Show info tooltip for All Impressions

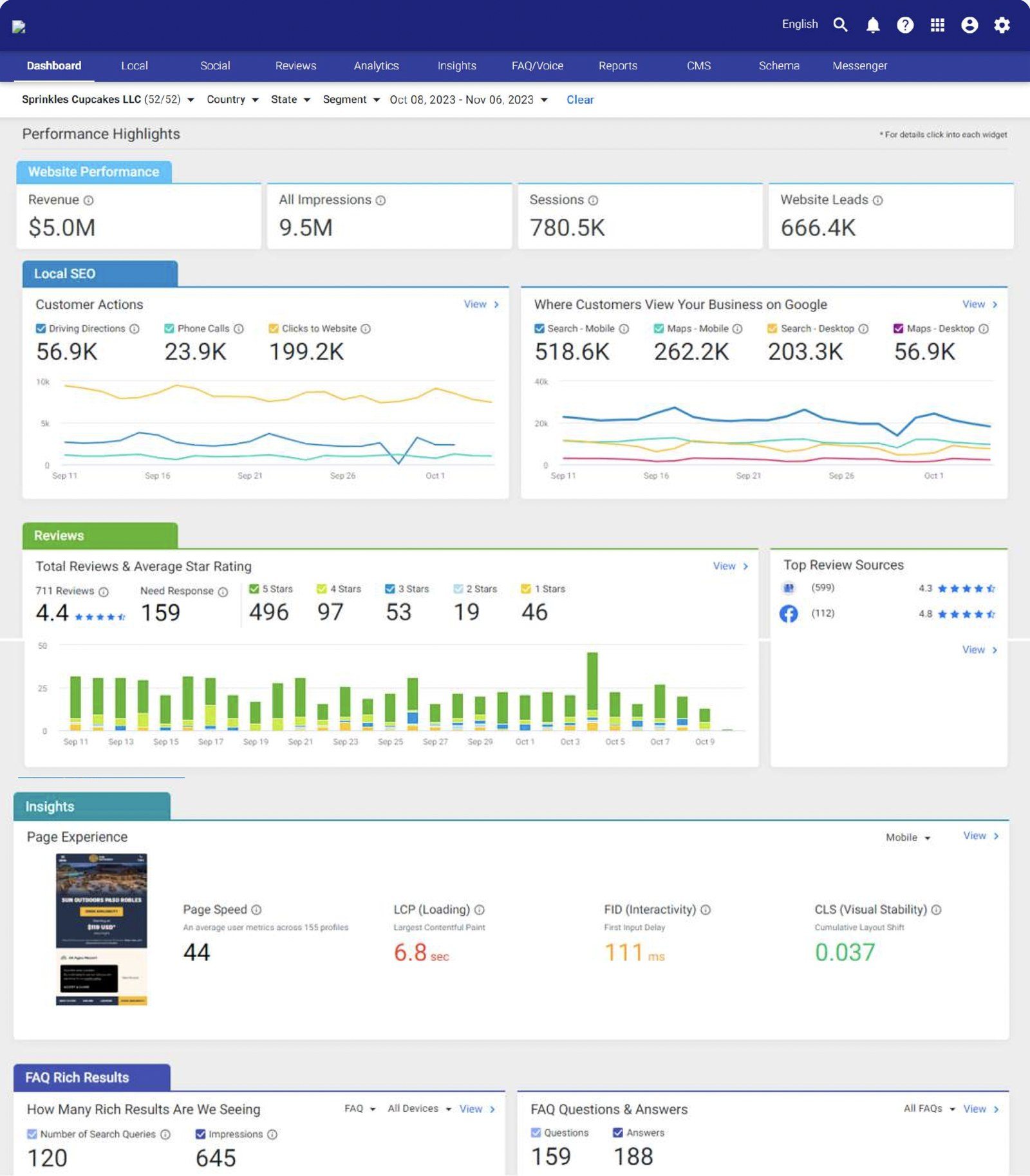380,201
